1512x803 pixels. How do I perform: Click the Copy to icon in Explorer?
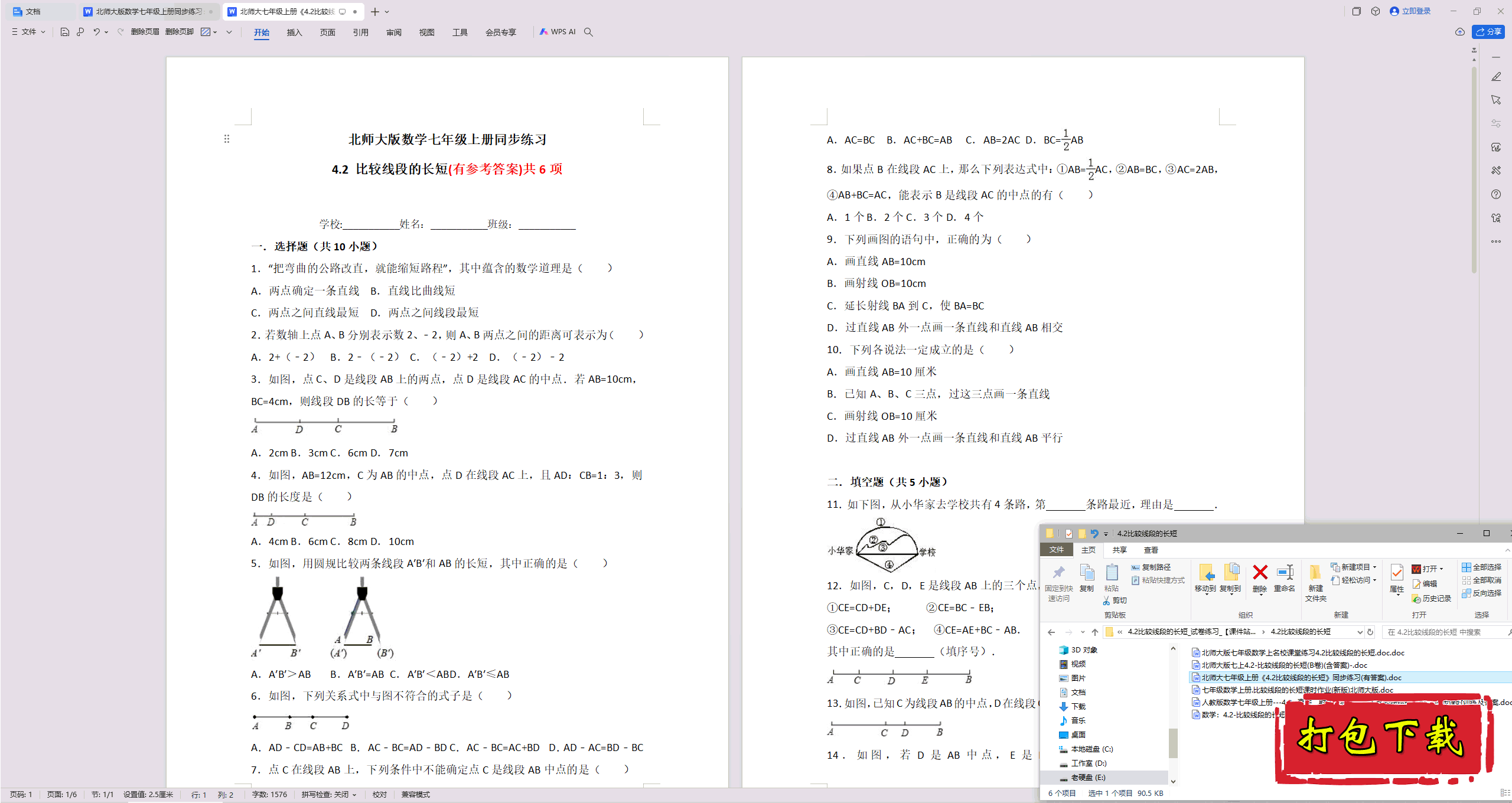click(x=1231, y=572)
